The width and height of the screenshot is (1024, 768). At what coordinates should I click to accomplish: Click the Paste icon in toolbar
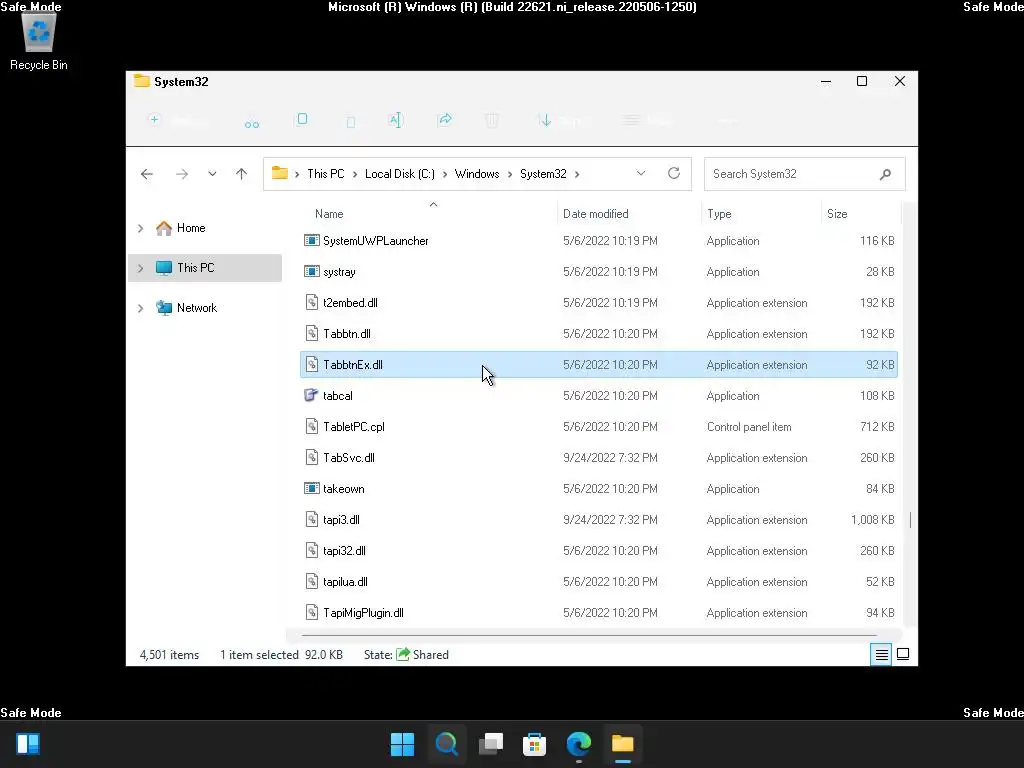point(351,121)
